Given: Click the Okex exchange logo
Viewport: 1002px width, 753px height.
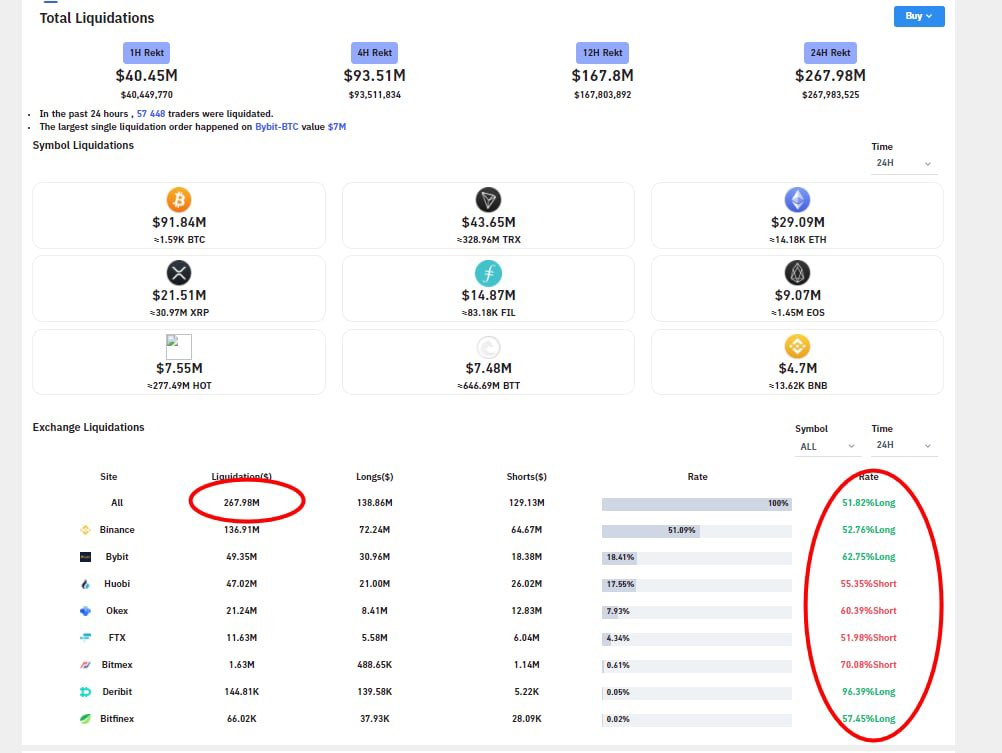Looking at the screenshot, I should click(x=85, y=610).
